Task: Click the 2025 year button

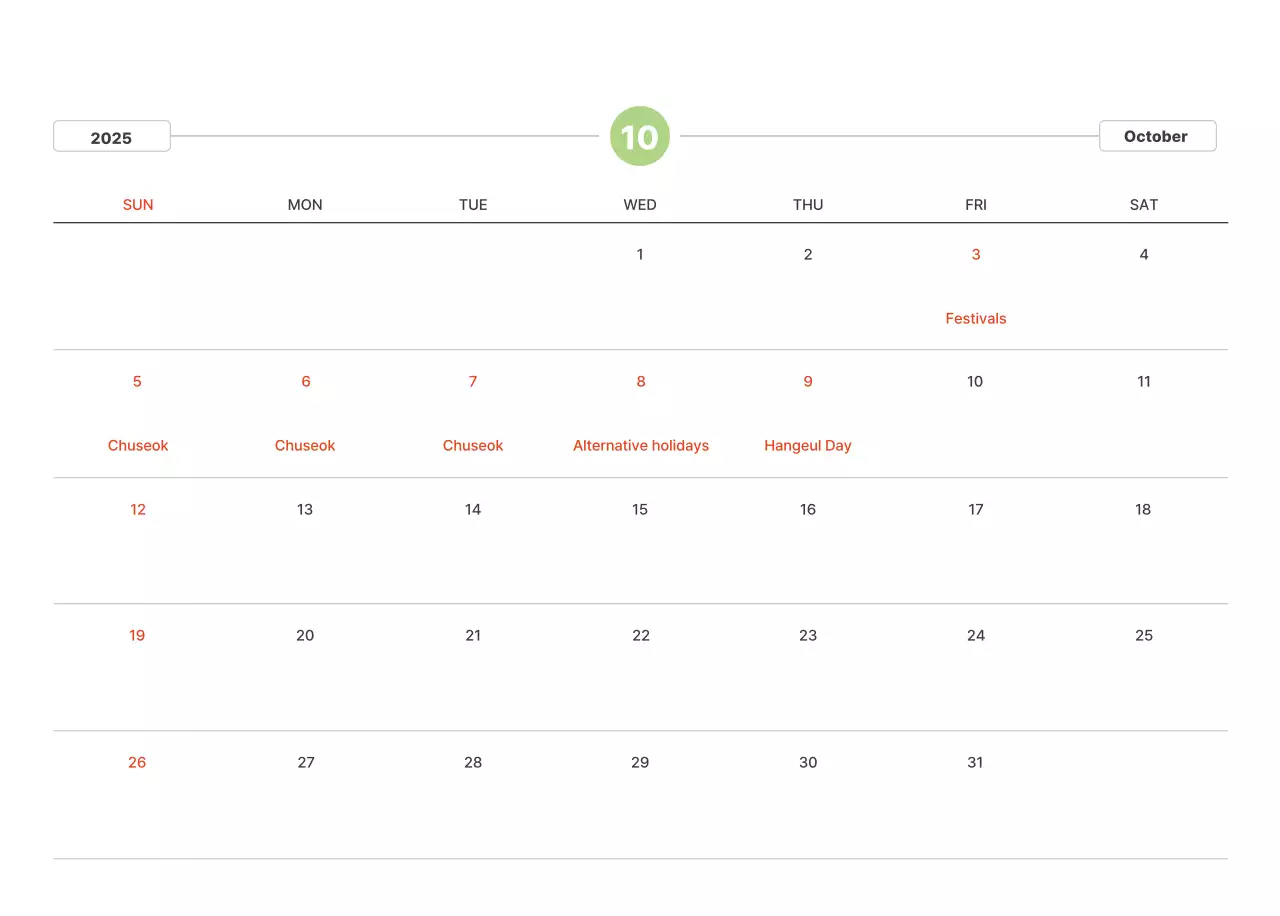Action: coord(111,137)
